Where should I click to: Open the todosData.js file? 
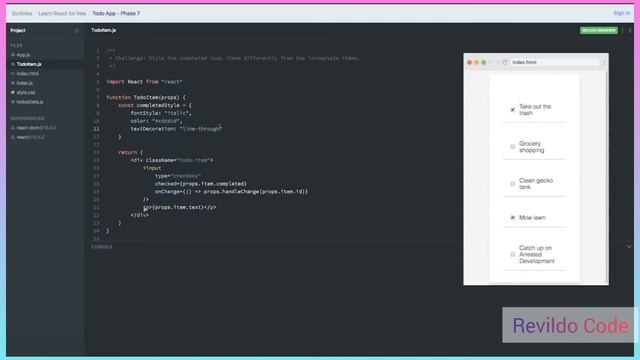point(30,102)
